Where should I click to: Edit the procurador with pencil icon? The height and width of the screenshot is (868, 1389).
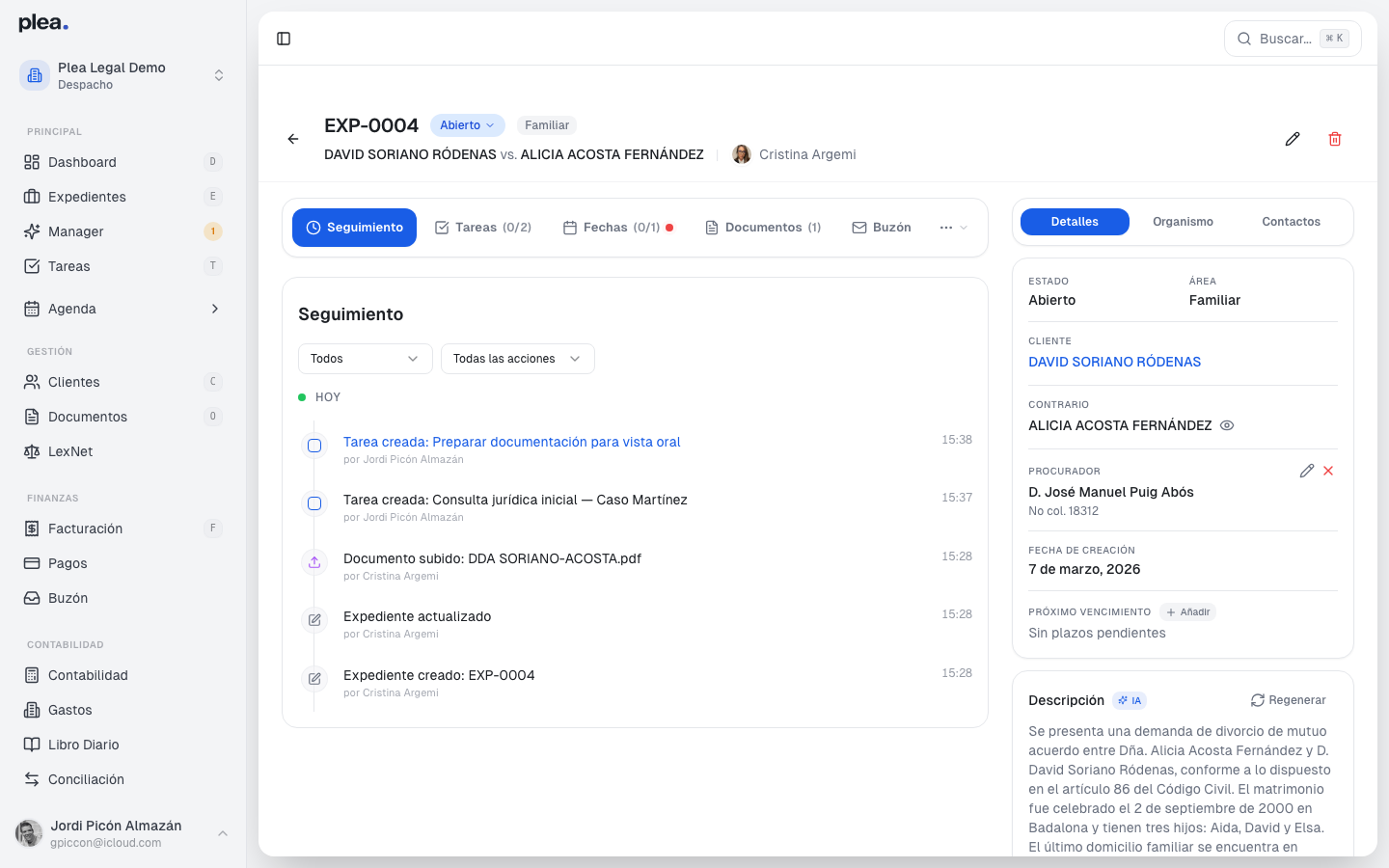click(1307, 471)
